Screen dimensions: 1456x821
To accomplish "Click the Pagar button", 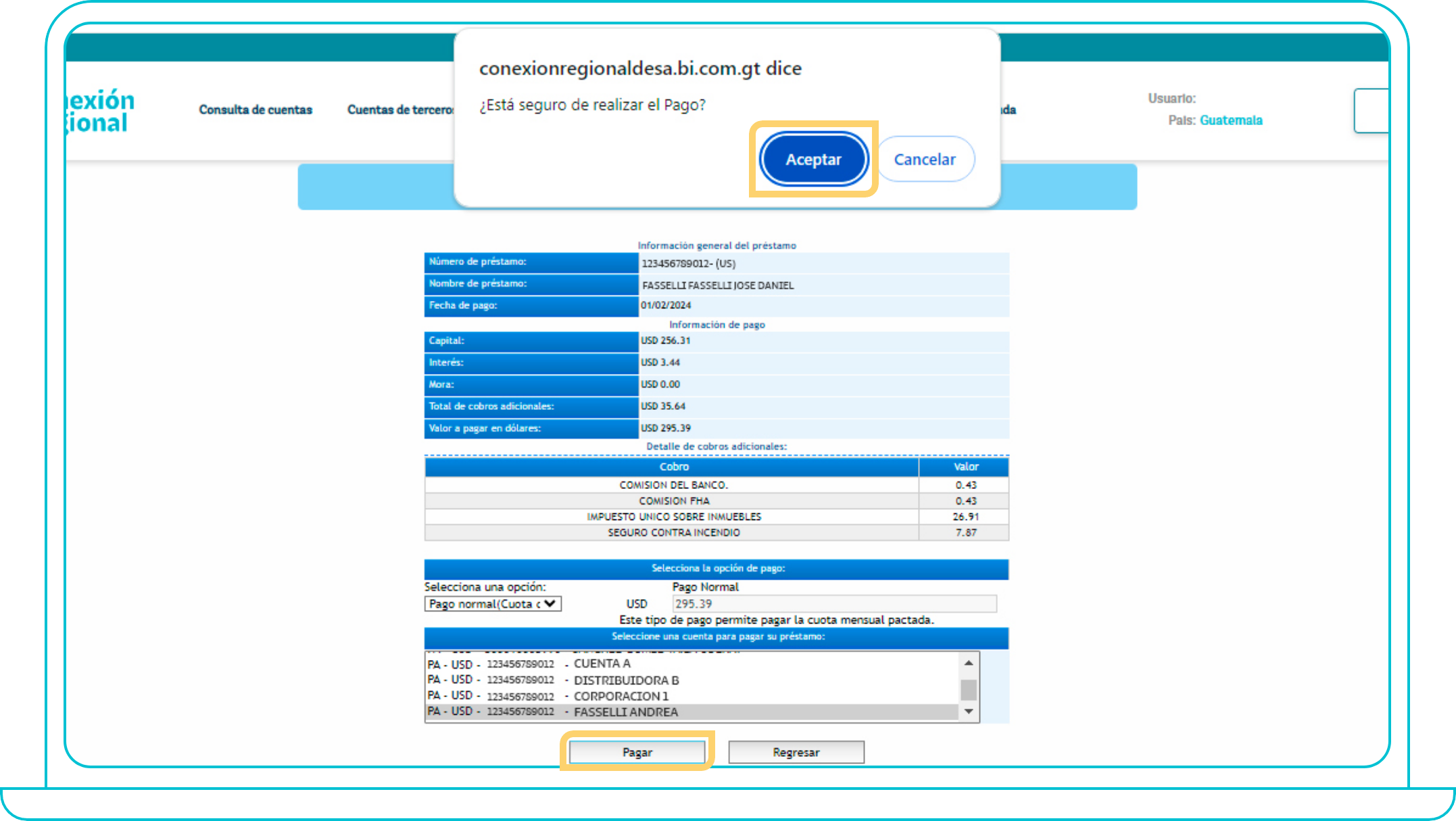I will [x=637, y=752].
